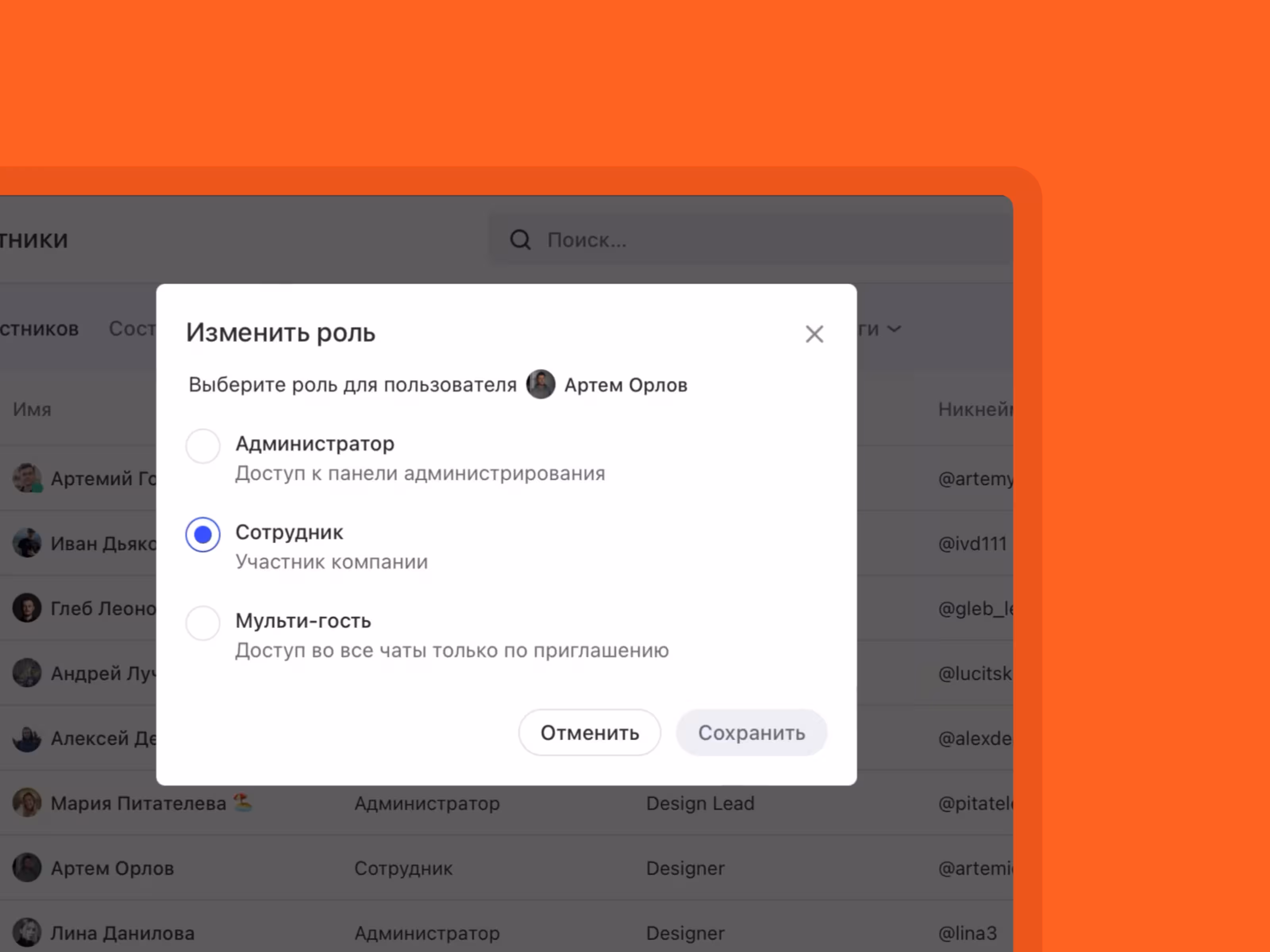Click the Отменить button
The width and height of the screenshot is (1270, 952).
pyautogui.click(x=590, y=732)
